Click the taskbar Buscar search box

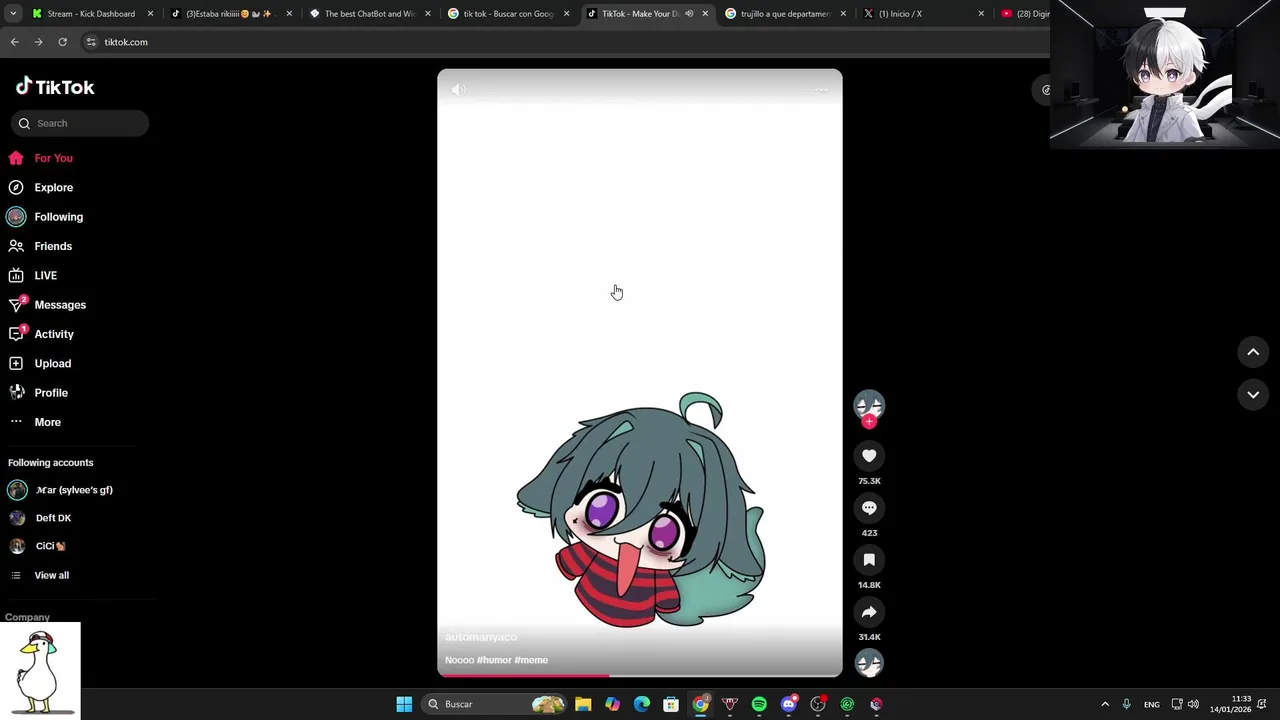[495, 704]
